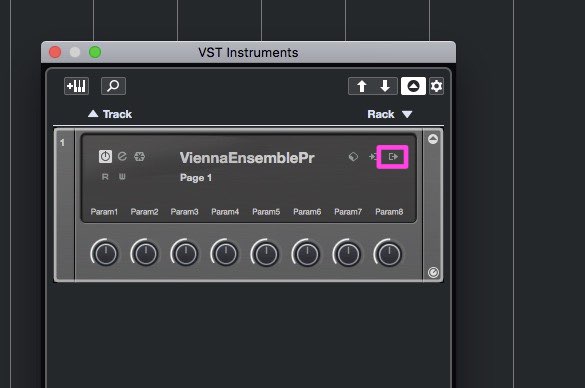The image size is (585, 388).
Task: Click the Page 1 quick controls label
Action: (196, 178)
